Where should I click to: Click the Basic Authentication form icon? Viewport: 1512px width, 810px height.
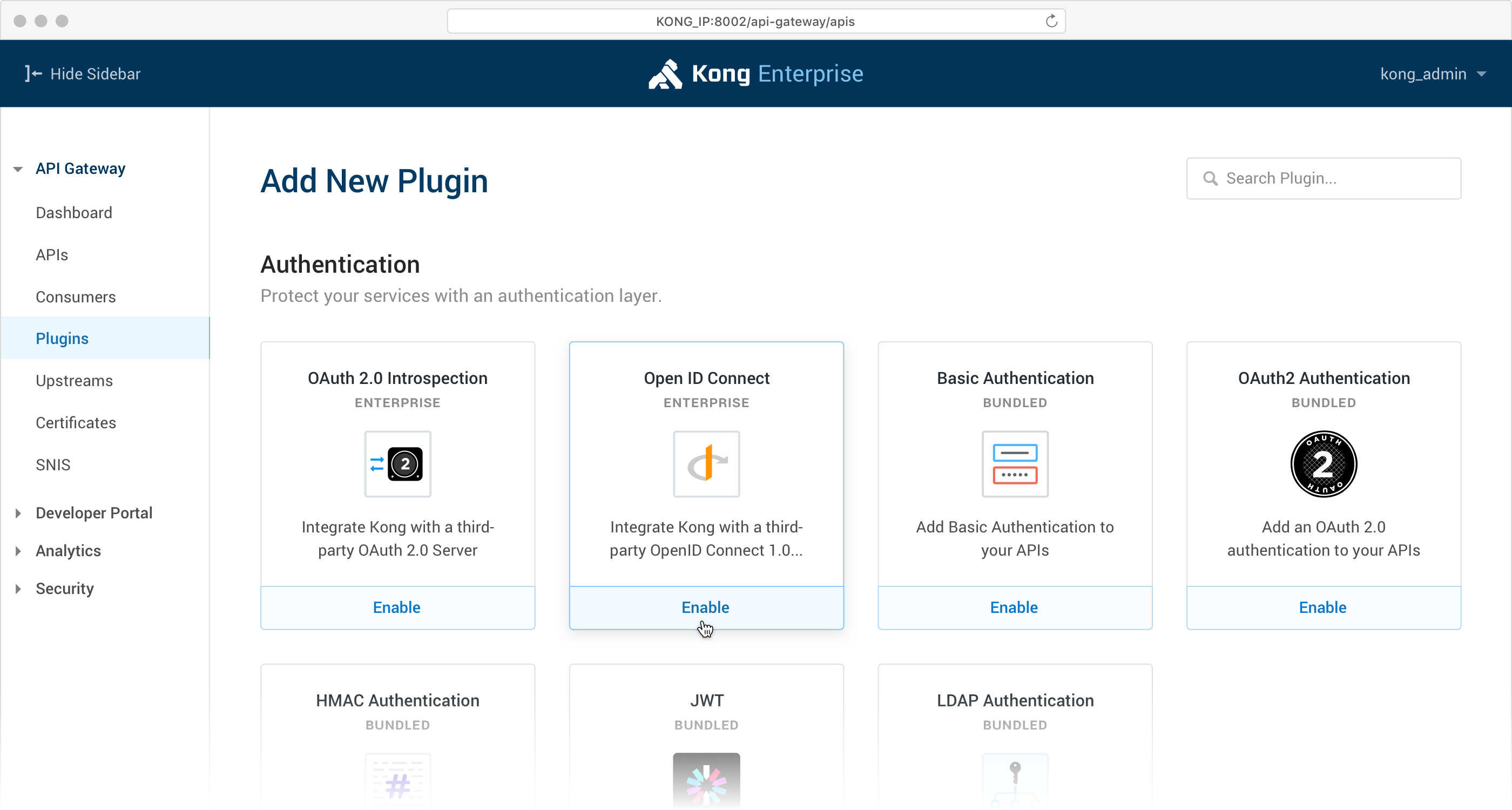1015,464
